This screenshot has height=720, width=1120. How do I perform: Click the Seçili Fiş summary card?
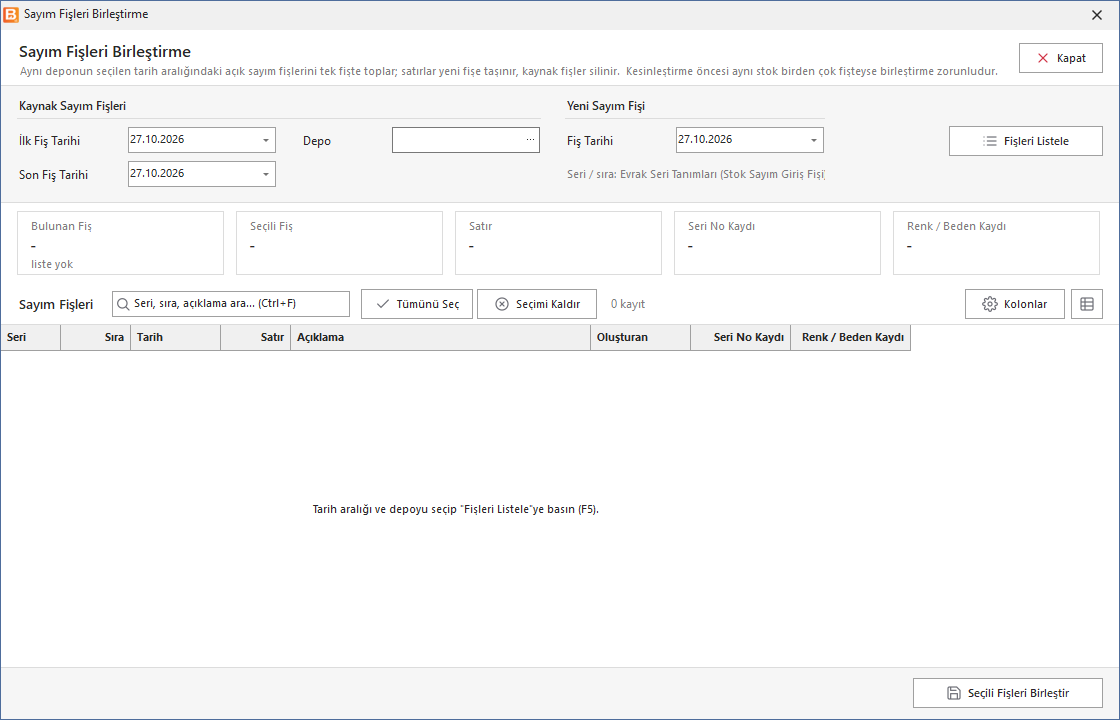pyautogui.click(x=339, y=243)
